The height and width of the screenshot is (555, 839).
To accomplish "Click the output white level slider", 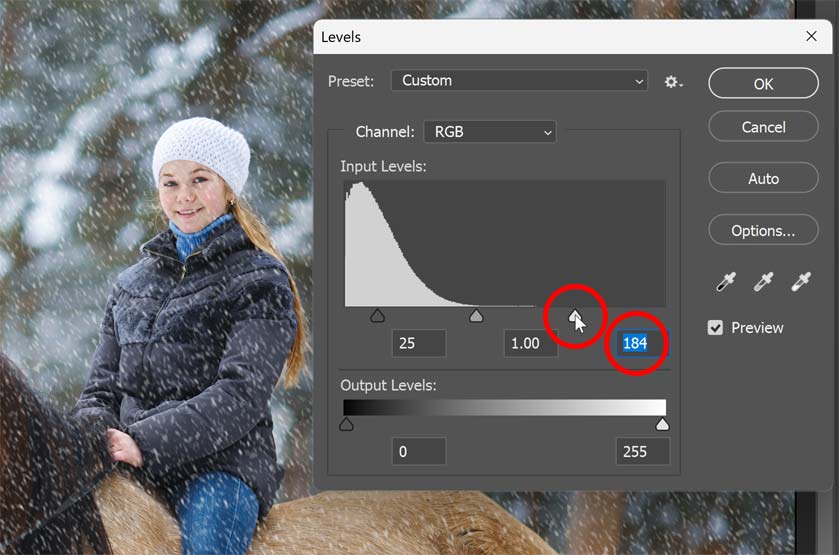I will (x=662, y=424).
